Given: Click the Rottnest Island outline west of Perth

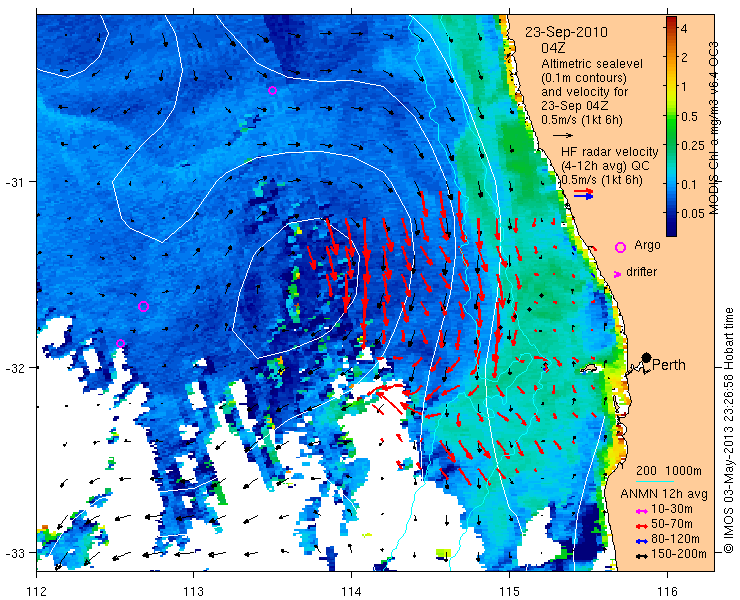Looking at the screenshot, I should [x=589, y=368].
